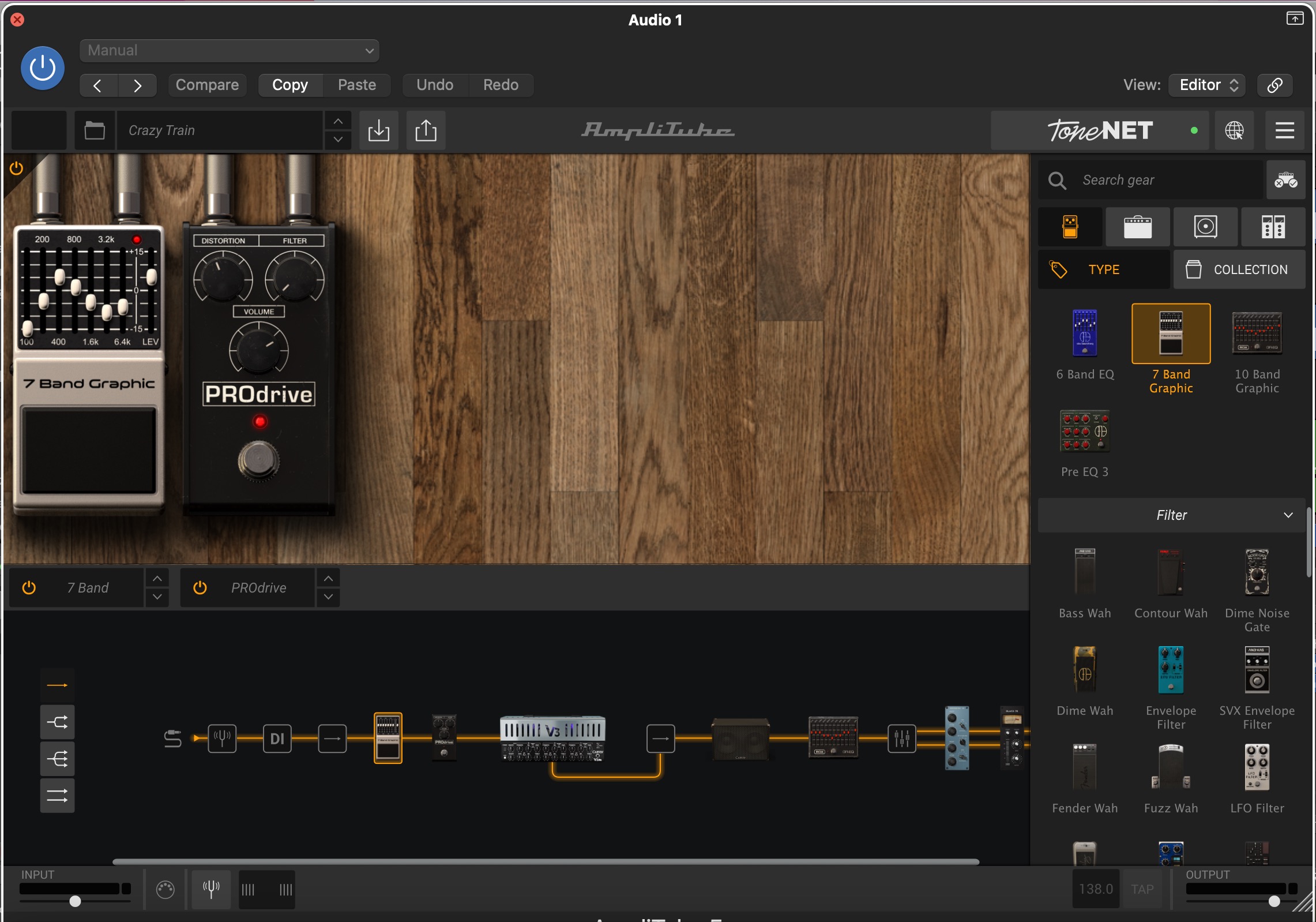The width and height of the screenshot is (1316, 922).
Task: Click the globe web icon
Action: 1234,130
